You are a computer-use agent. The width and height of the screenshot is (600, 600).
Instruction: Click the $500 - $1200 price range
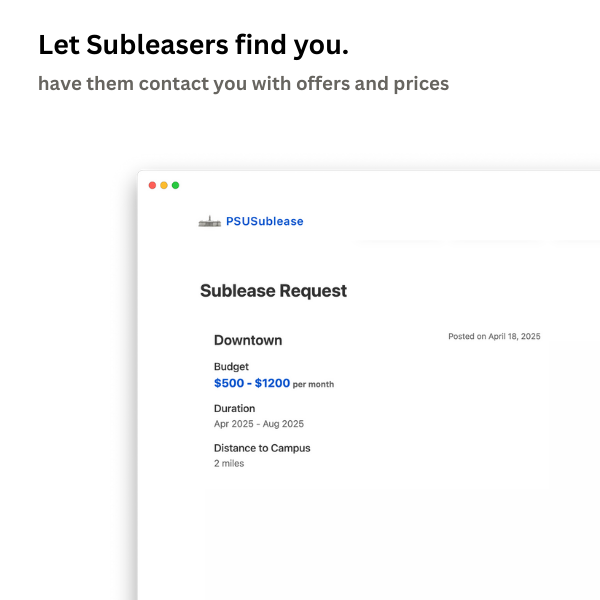click(252, 383)
